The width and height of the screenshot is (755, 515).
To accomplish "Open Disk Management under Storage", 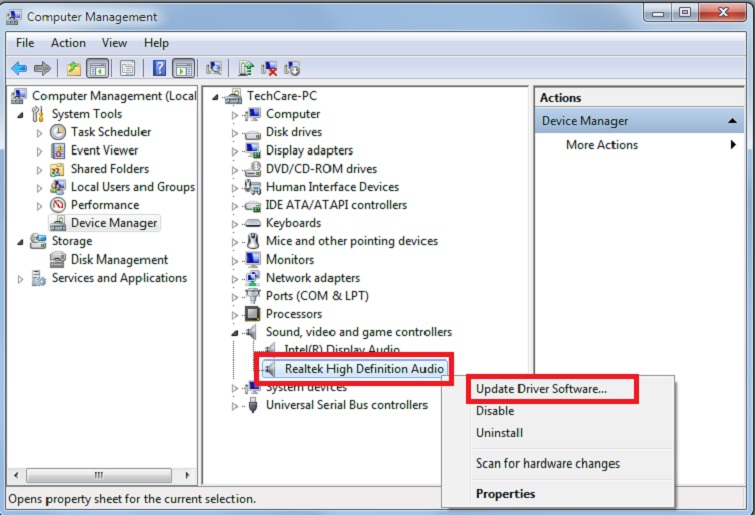I will click(119, 260).
